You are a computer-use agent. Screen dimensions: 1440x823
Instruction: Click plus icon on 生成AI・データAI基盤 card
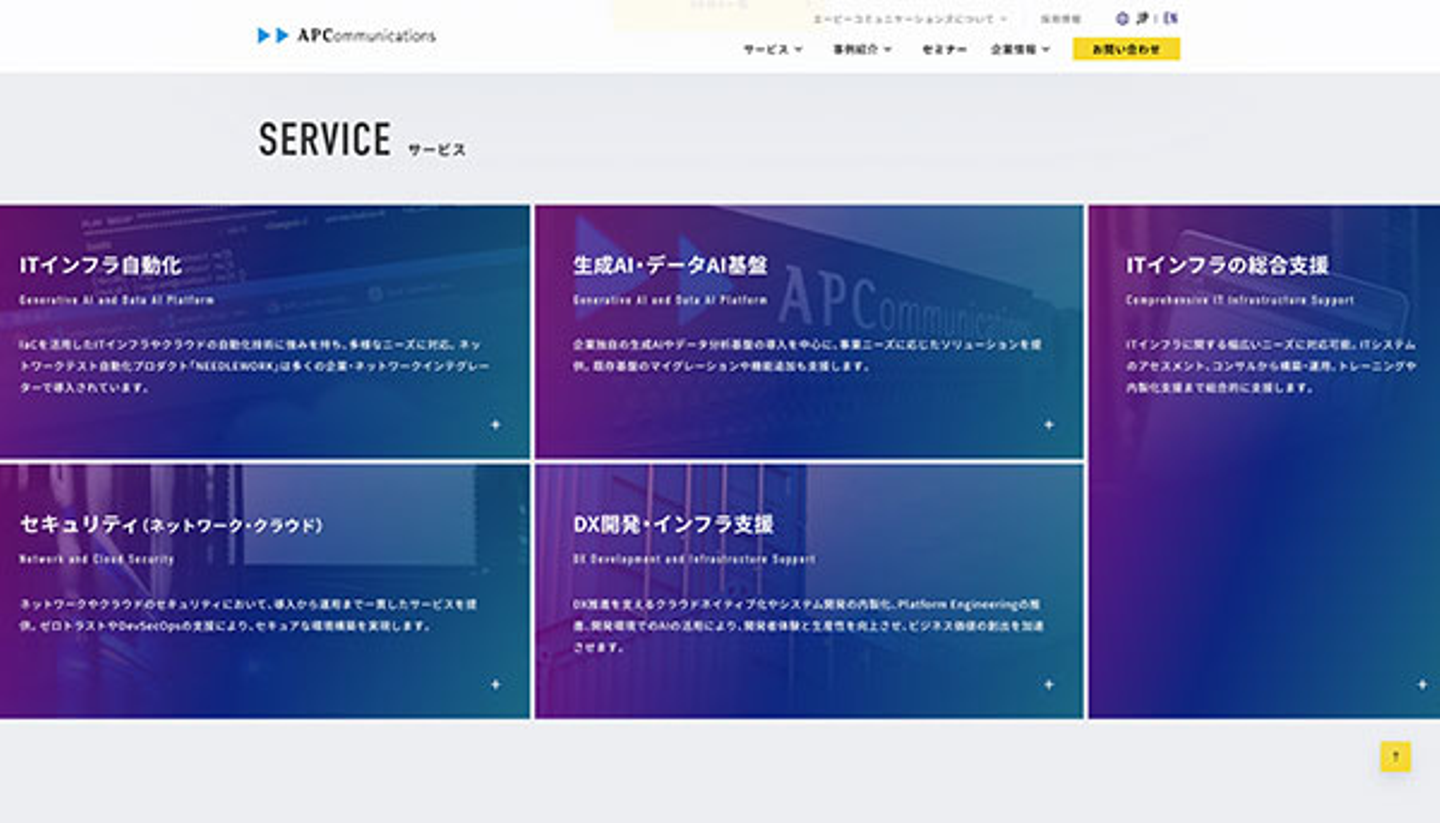pos(1049,425)
